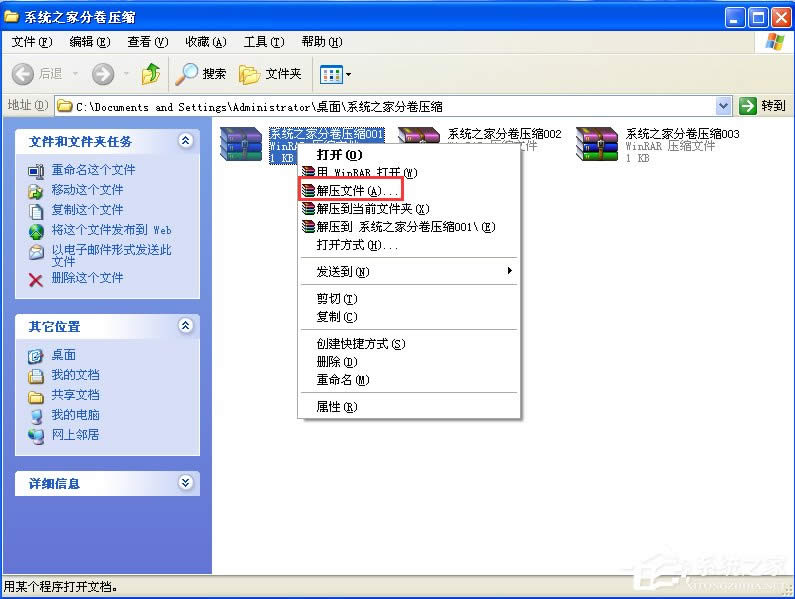Click the email envelope task icon
Viewport: 795px width, 599px height.
click(x=36, y=252)
